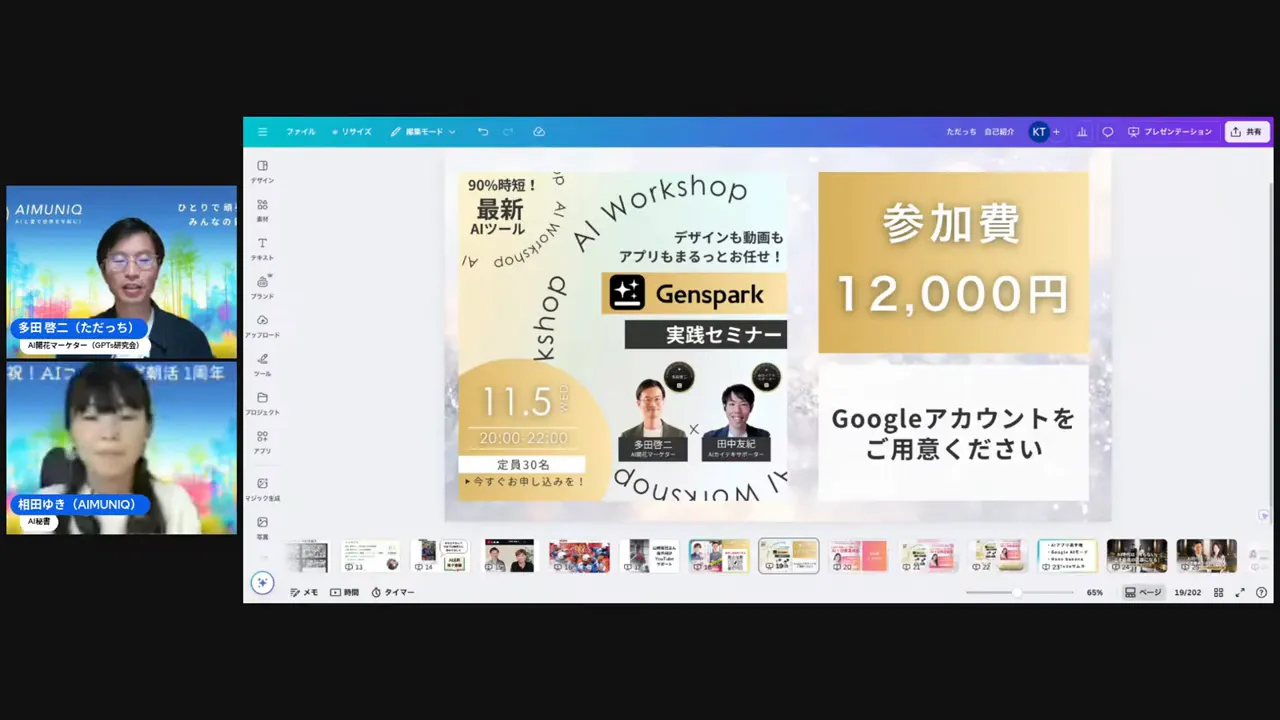Toggle the ページ thumbnail strip view
This screenshot has height=720, width=1280.
[x=1143, y=592]
